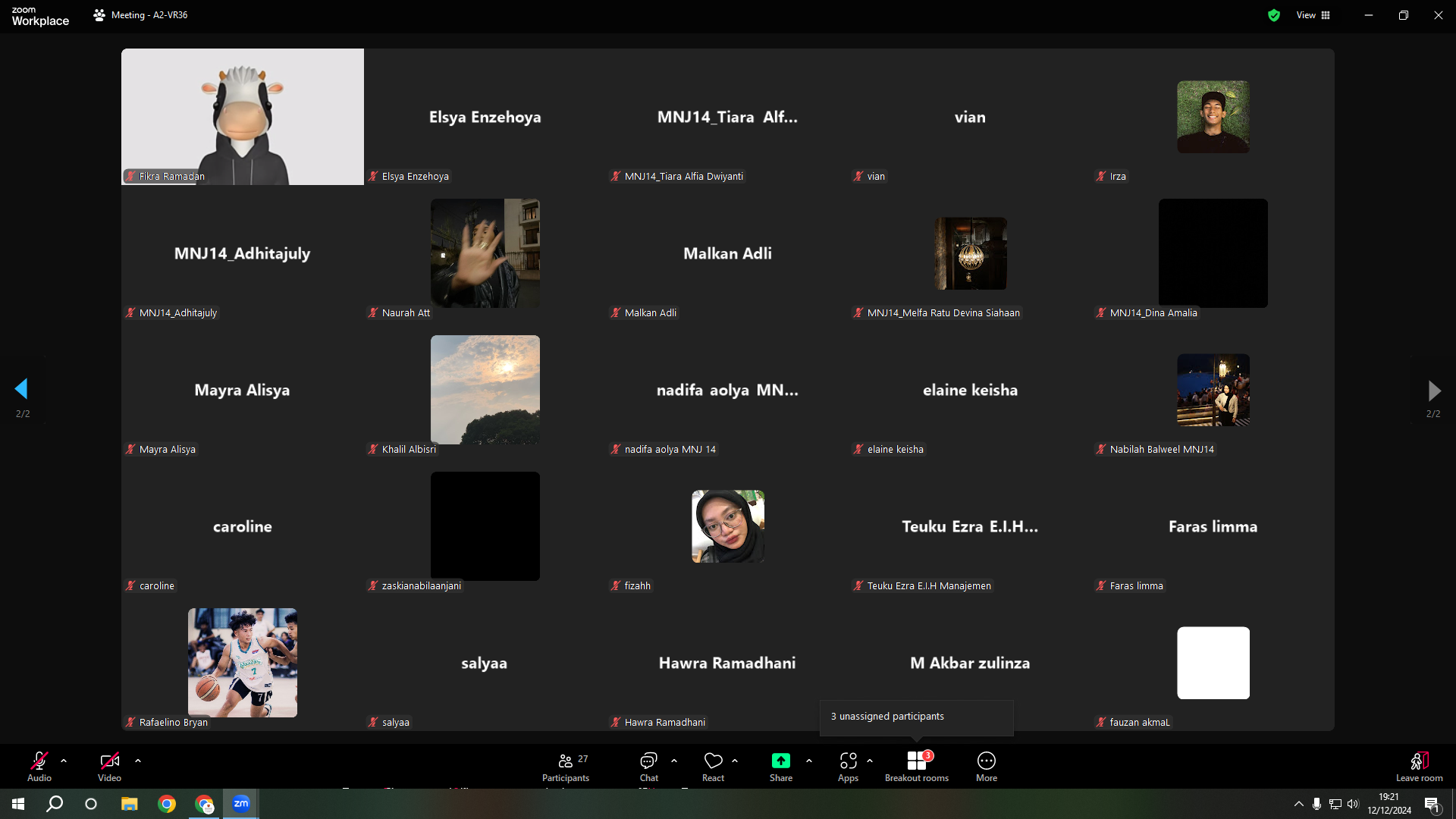1456x819 pixels.
Task: Open the More options menu
Action: (x=987, y=766)
